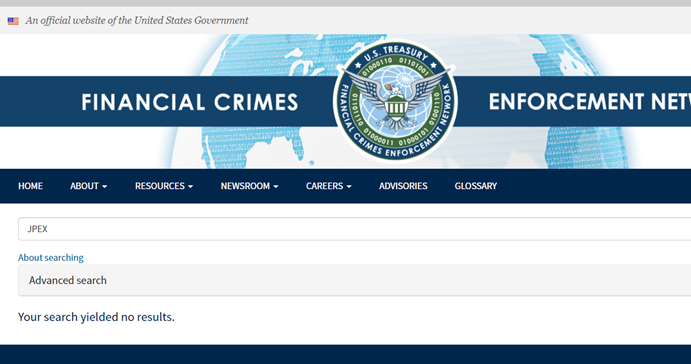The height and width of the screenshot is (364, 691).
Task: Open the RESOURCES dropdown menu
Action: click(x=164, y=186)
